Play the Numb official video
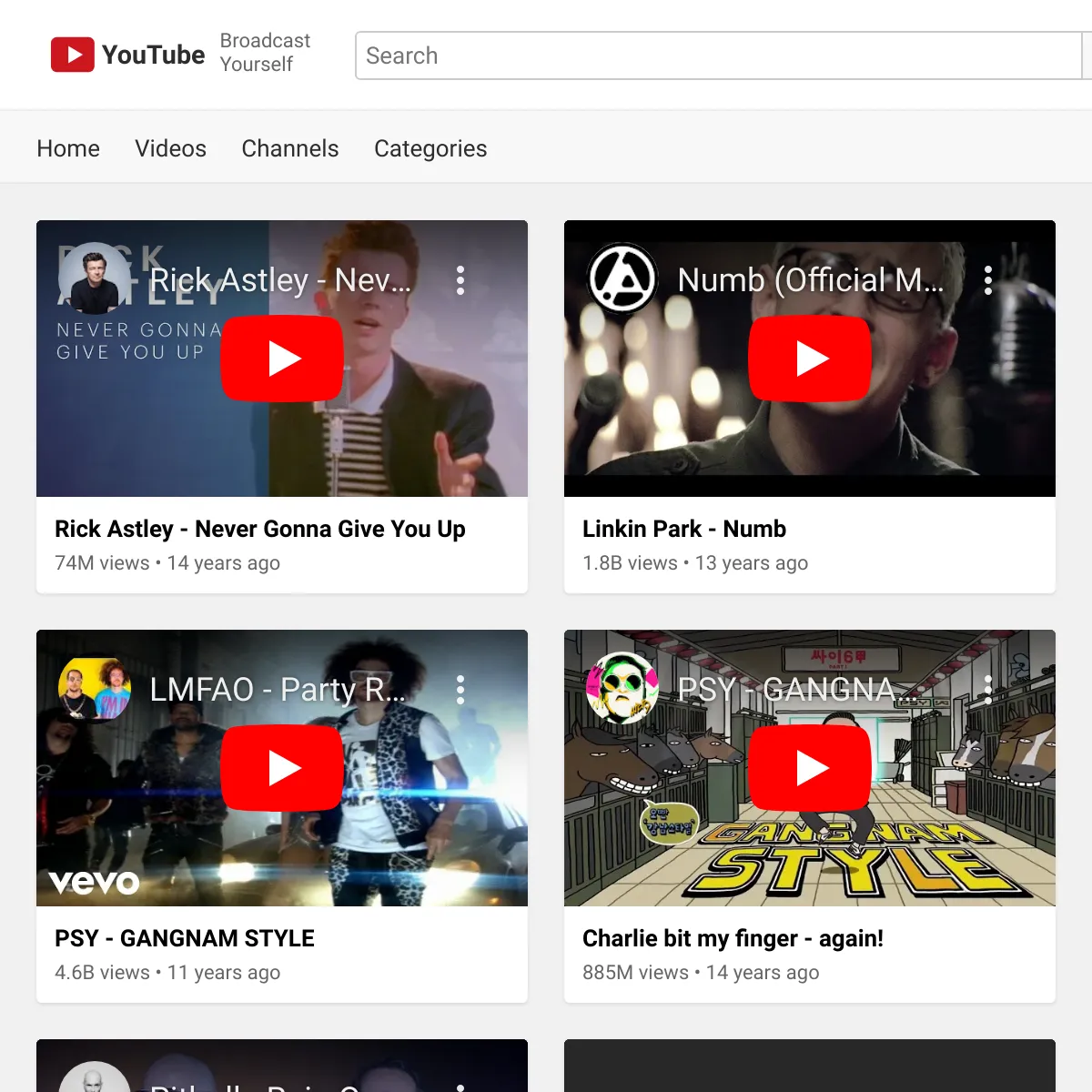 (x=810, y=359)
